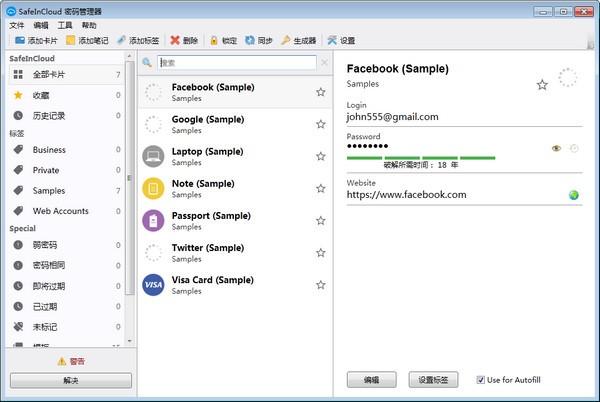Click the green password strength bar
This screenshot has height=402, width=600.
pos(421,158)
